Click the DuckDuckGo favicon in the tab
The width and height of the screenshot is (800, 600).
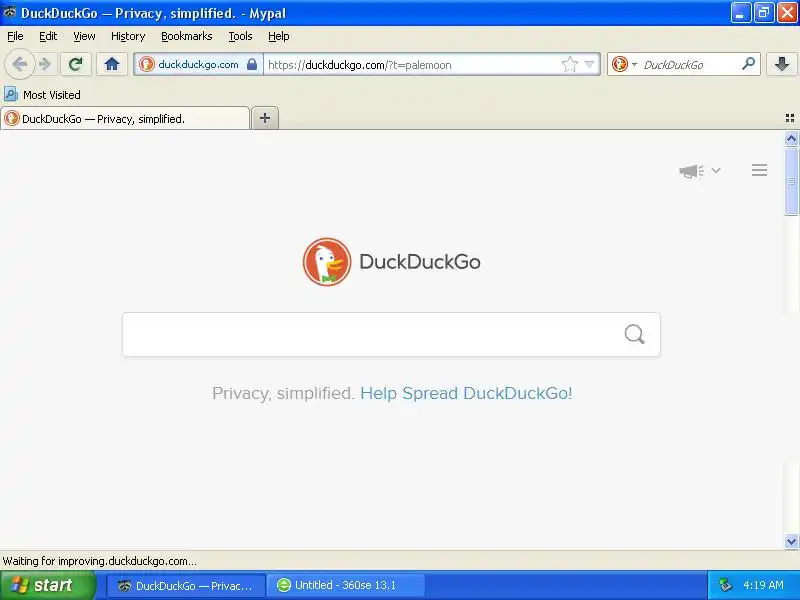12,118
